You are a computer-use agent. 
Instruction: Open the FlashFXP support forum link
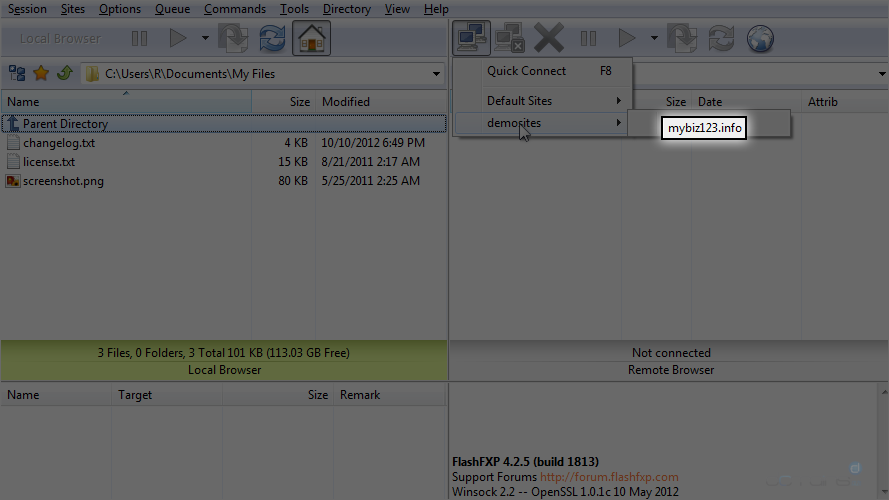(x=609, y=477)
